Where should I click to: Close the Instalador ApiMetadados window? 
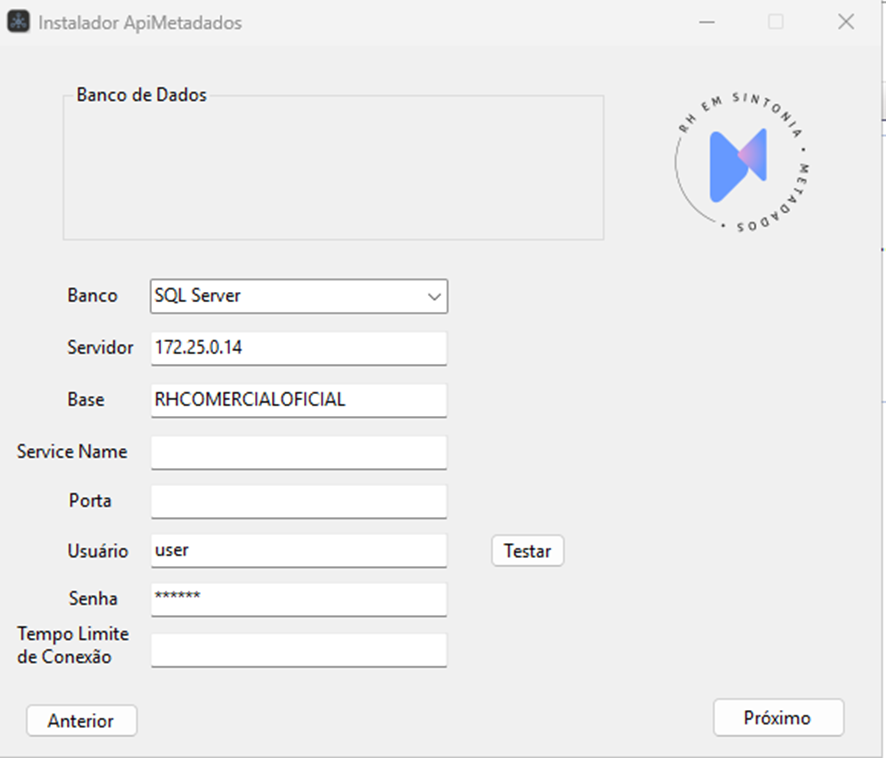click(x=845, y=22)
